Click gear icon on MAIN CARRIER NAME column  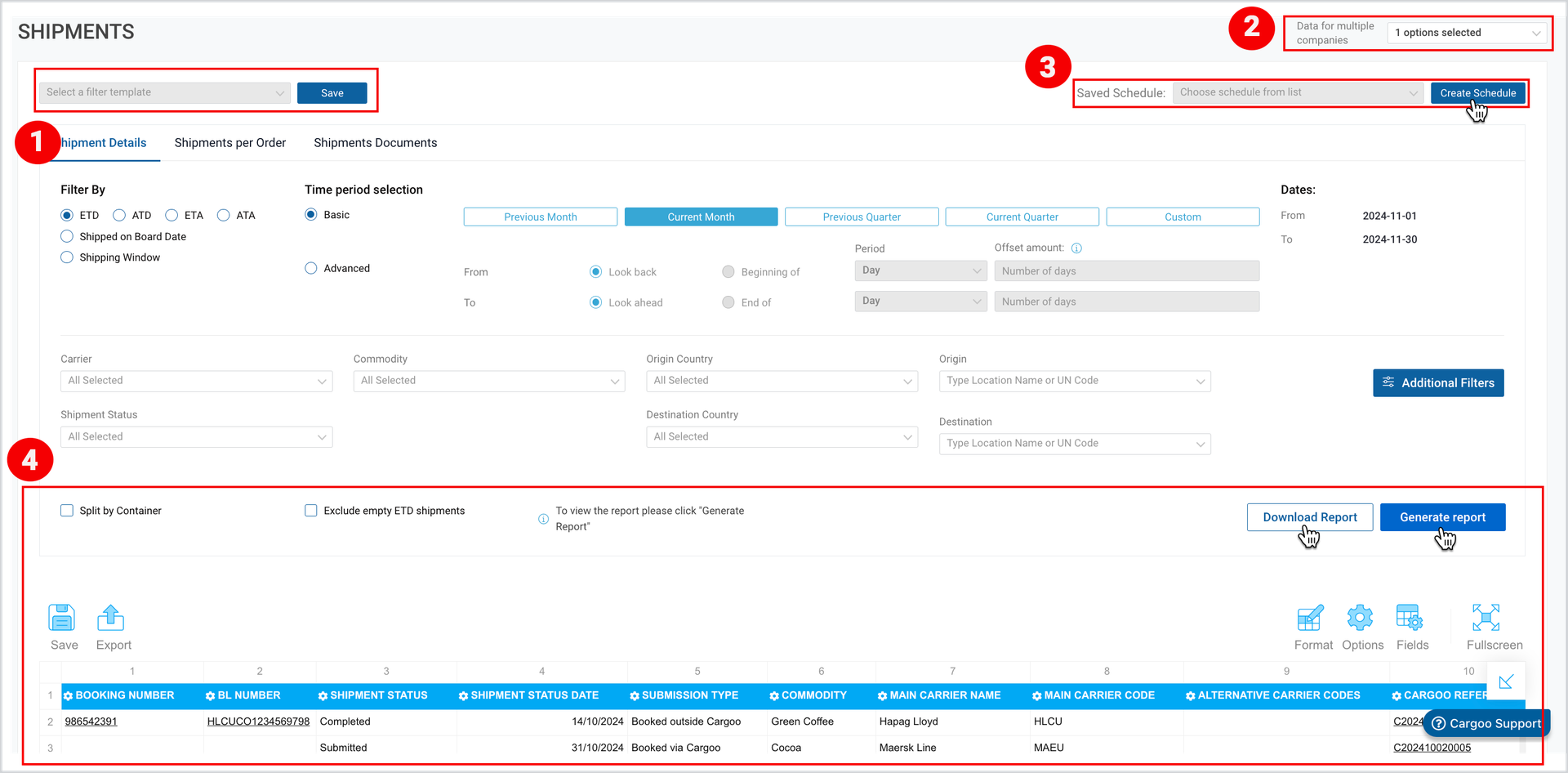(883, 696)
